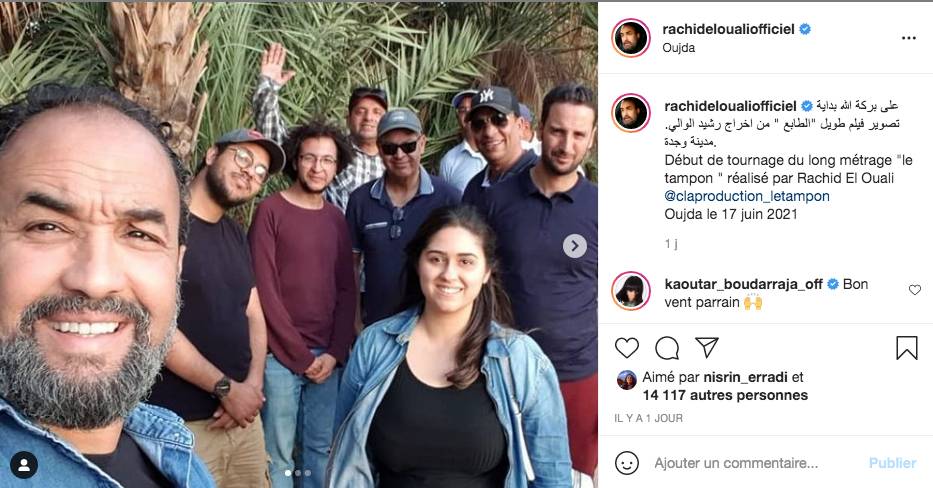This screenshot has height=488, width=933.
Task: Open the Oujda location link
Action: pos(678,48)
